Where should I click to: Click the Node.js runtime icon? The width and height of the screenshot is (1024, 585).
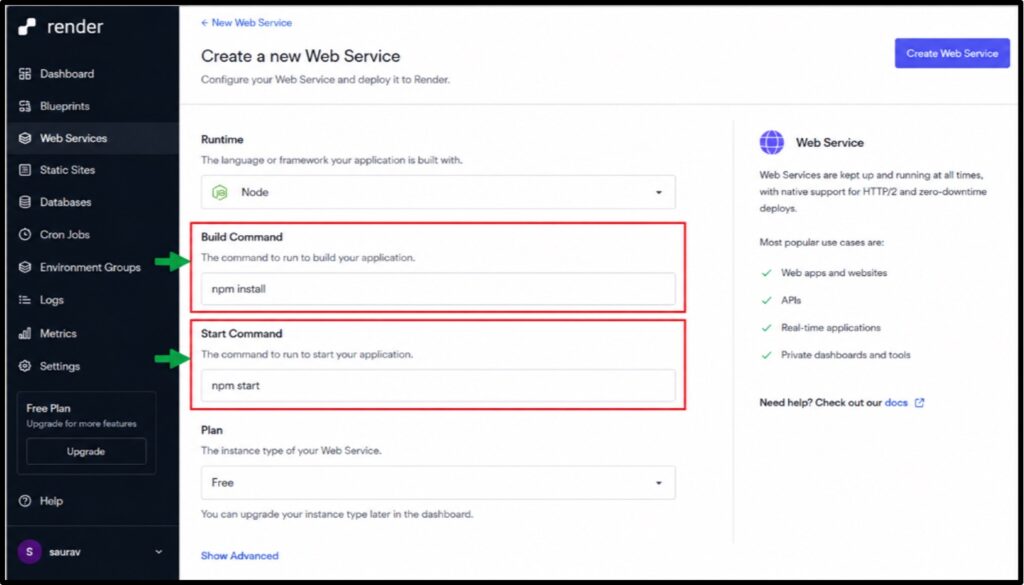[221, 192]
